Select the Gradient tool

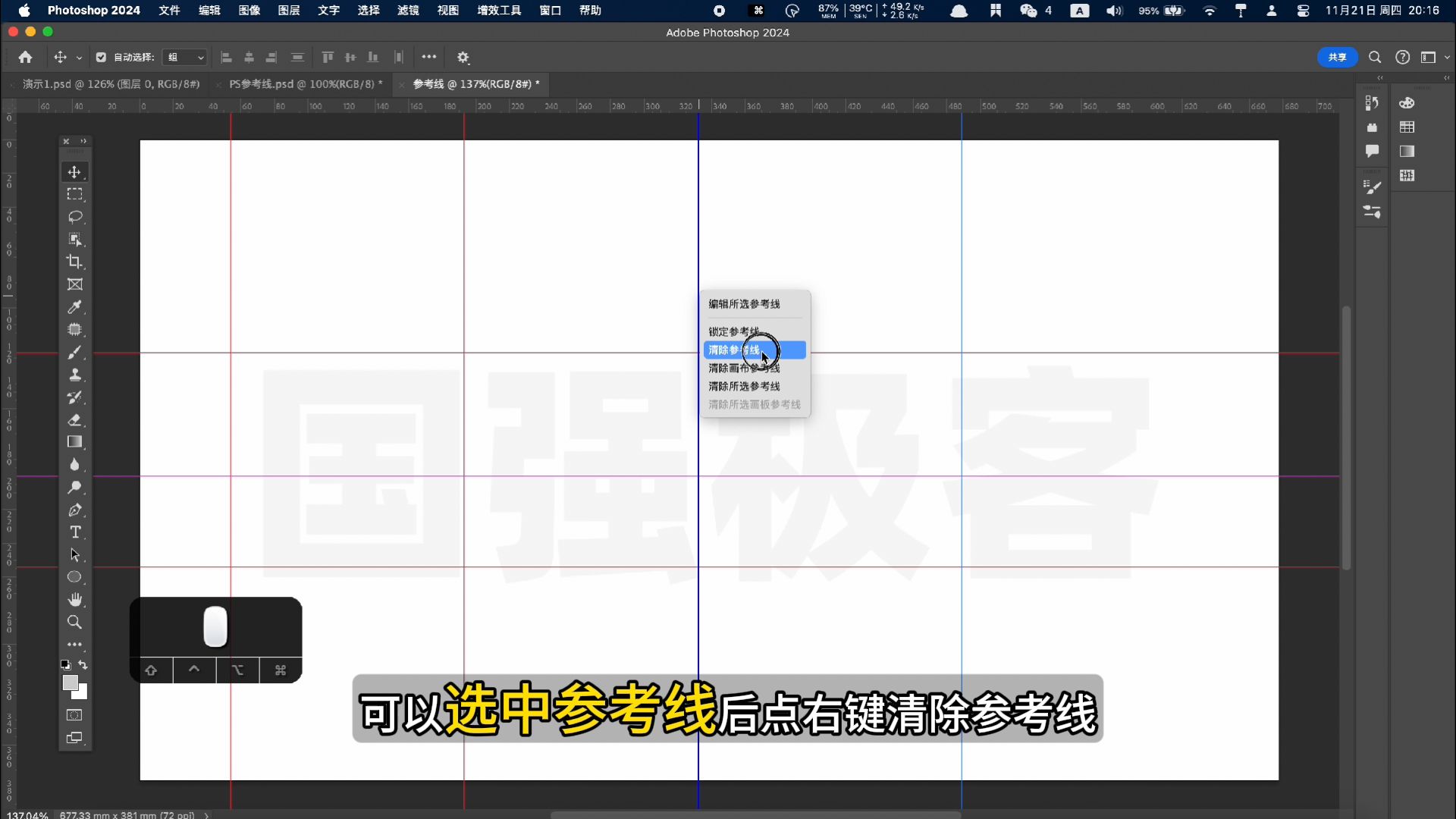point(74,442)
